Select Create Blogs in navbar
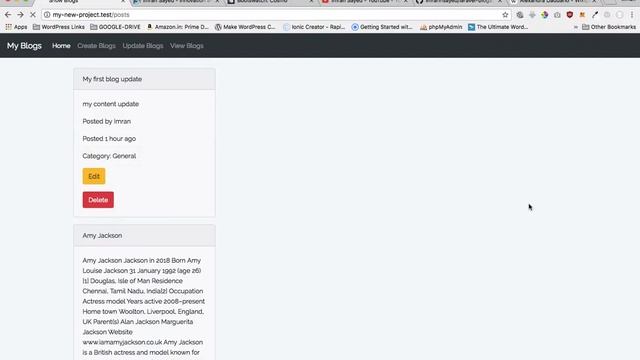The height and width of the screenshot is (360, 640). [x=96, y=46]
